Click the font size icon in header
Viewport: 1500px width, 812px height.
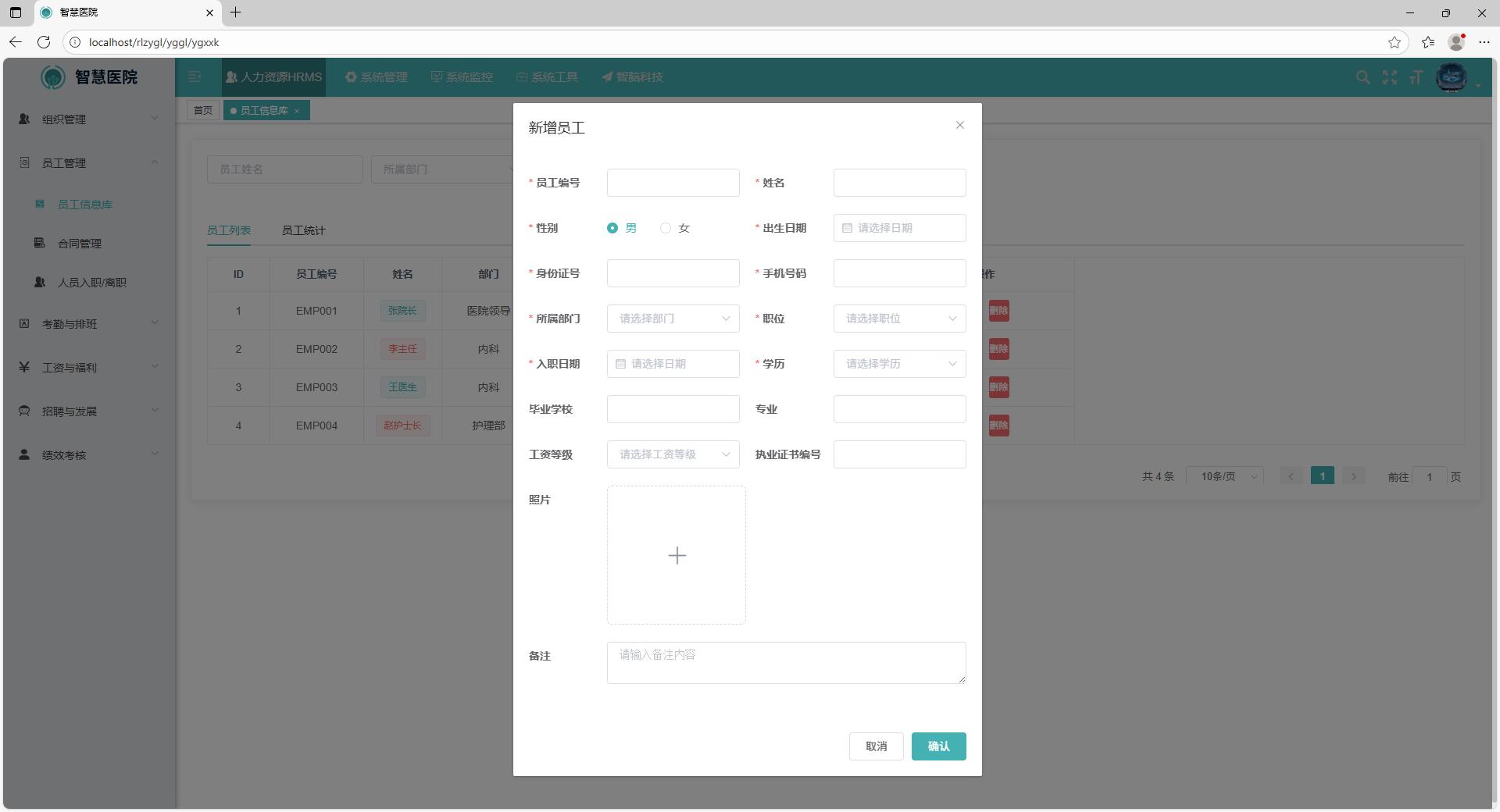[1416, 77]
